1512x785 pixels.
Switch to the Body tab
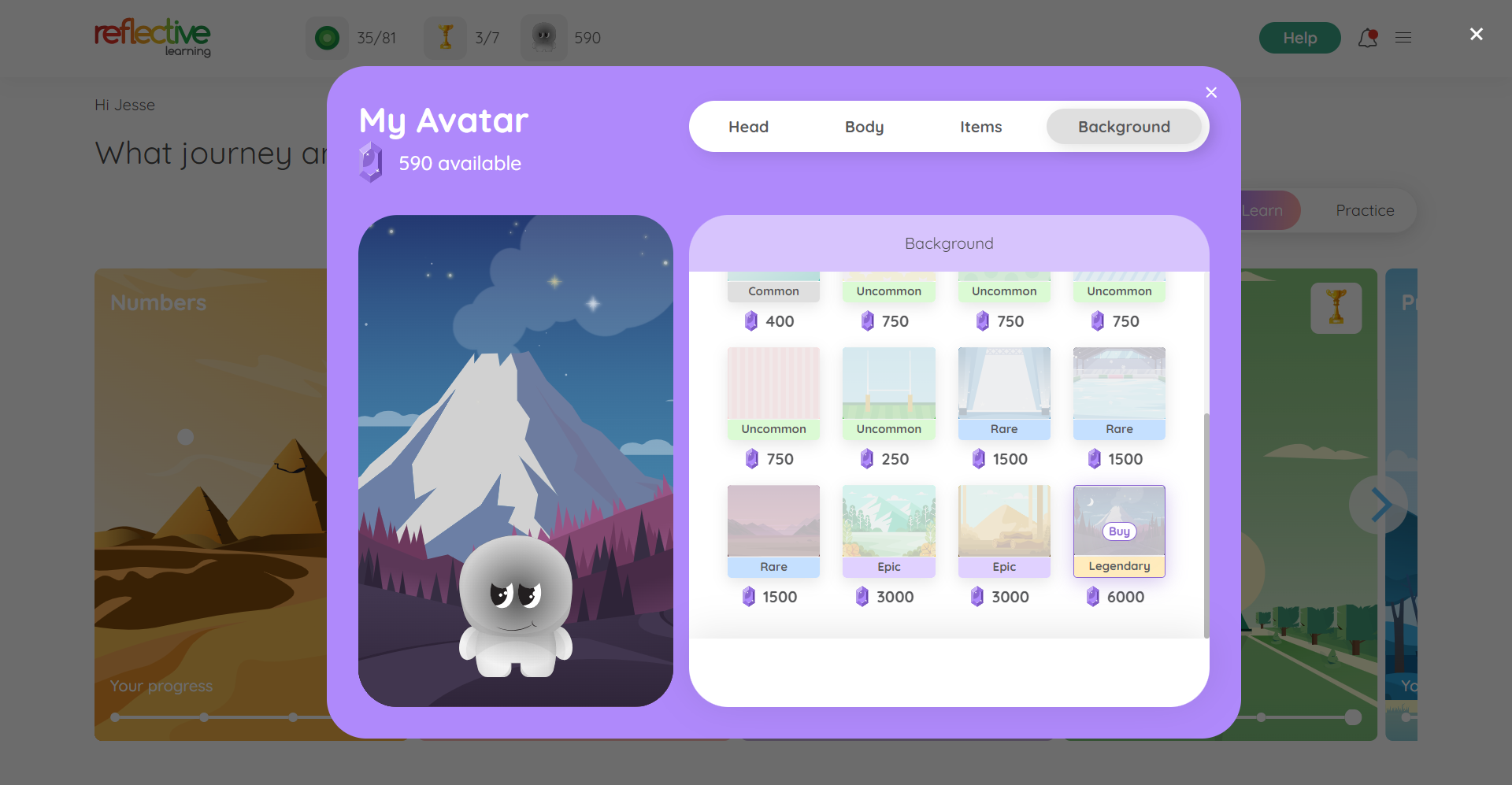pyautogui.click(x=864, y=127)
